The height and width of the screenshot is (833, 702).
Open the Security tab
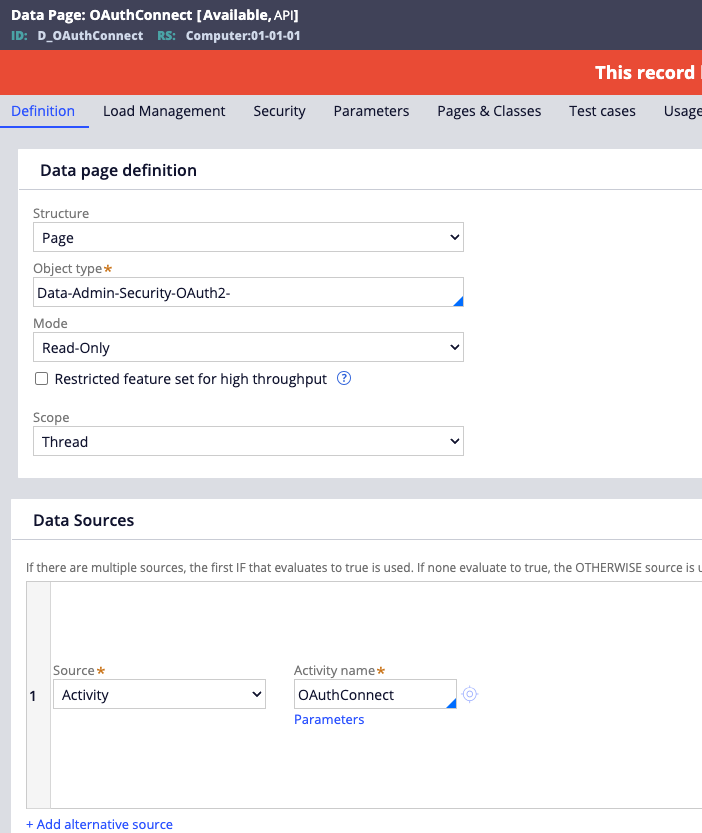[x=279, y=111]
